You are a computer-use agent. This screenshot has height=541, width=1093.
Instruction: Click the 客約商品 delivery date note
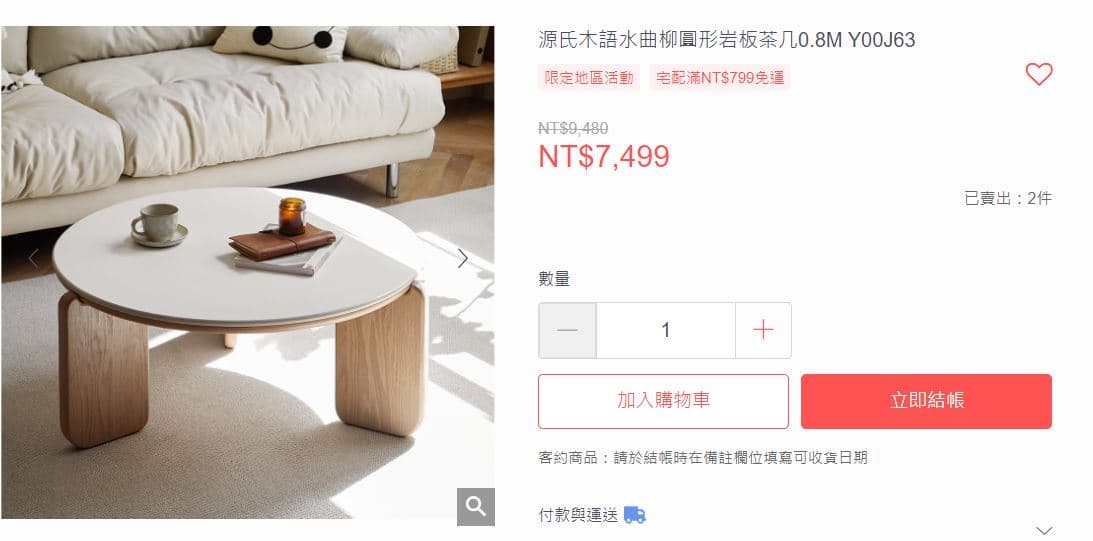pyautogui.click(x=703, y=458)
